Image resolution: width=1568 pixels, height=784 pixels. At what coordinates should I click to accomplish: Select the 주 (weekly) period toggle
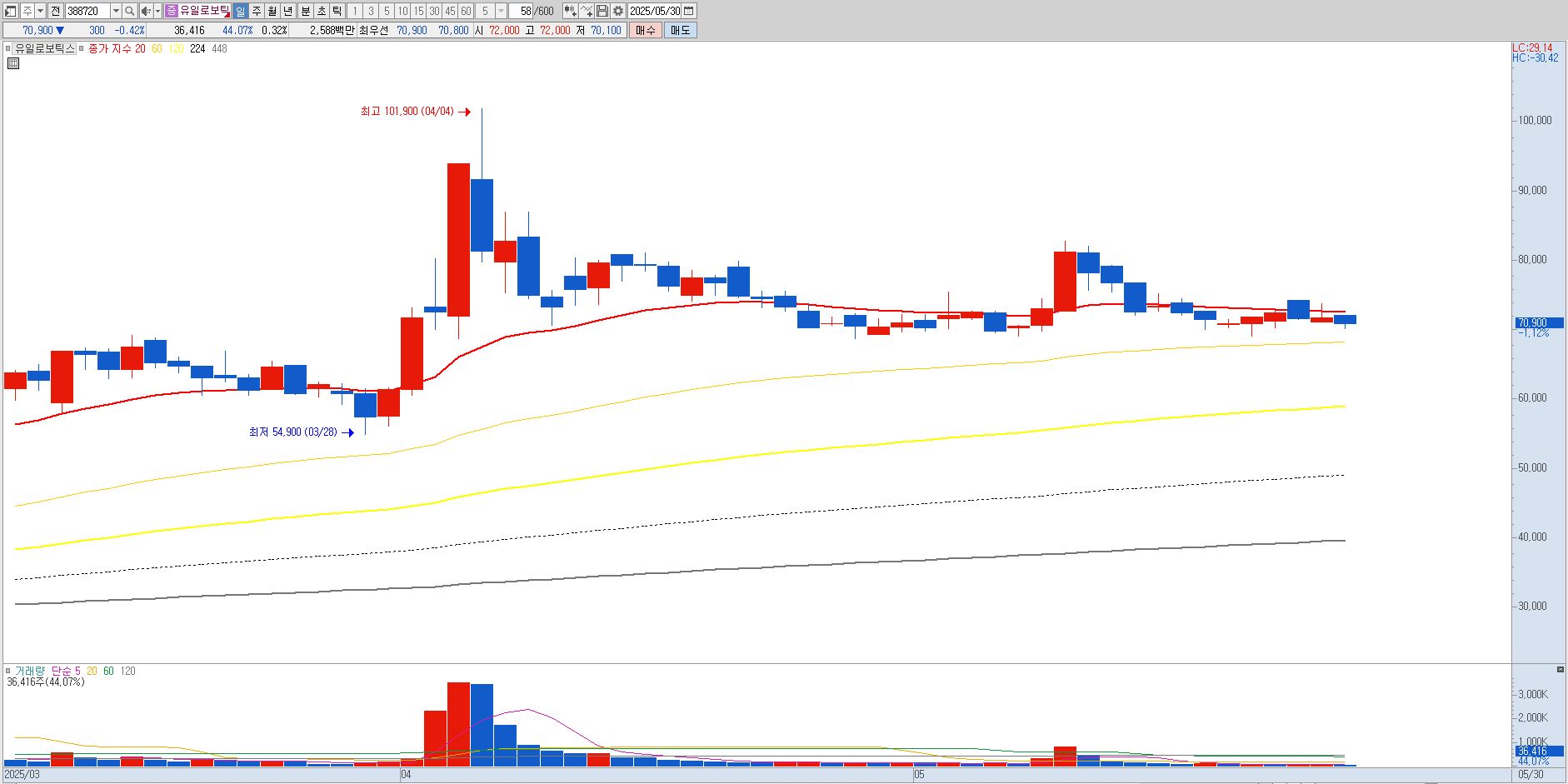(x=257, y=11)
